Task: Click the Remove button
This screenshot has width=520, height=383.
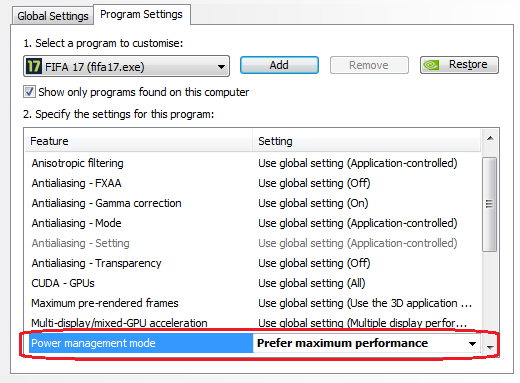Action: tap(369, 65)
